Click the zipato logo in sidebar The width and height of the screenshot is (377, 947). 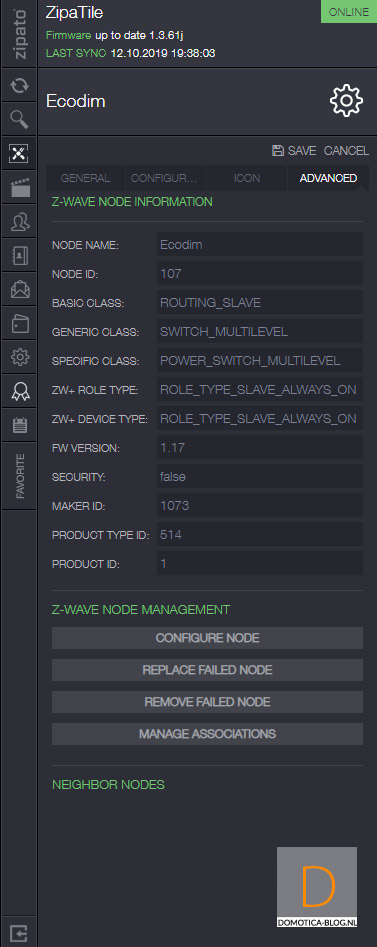(x=19, y=34)
